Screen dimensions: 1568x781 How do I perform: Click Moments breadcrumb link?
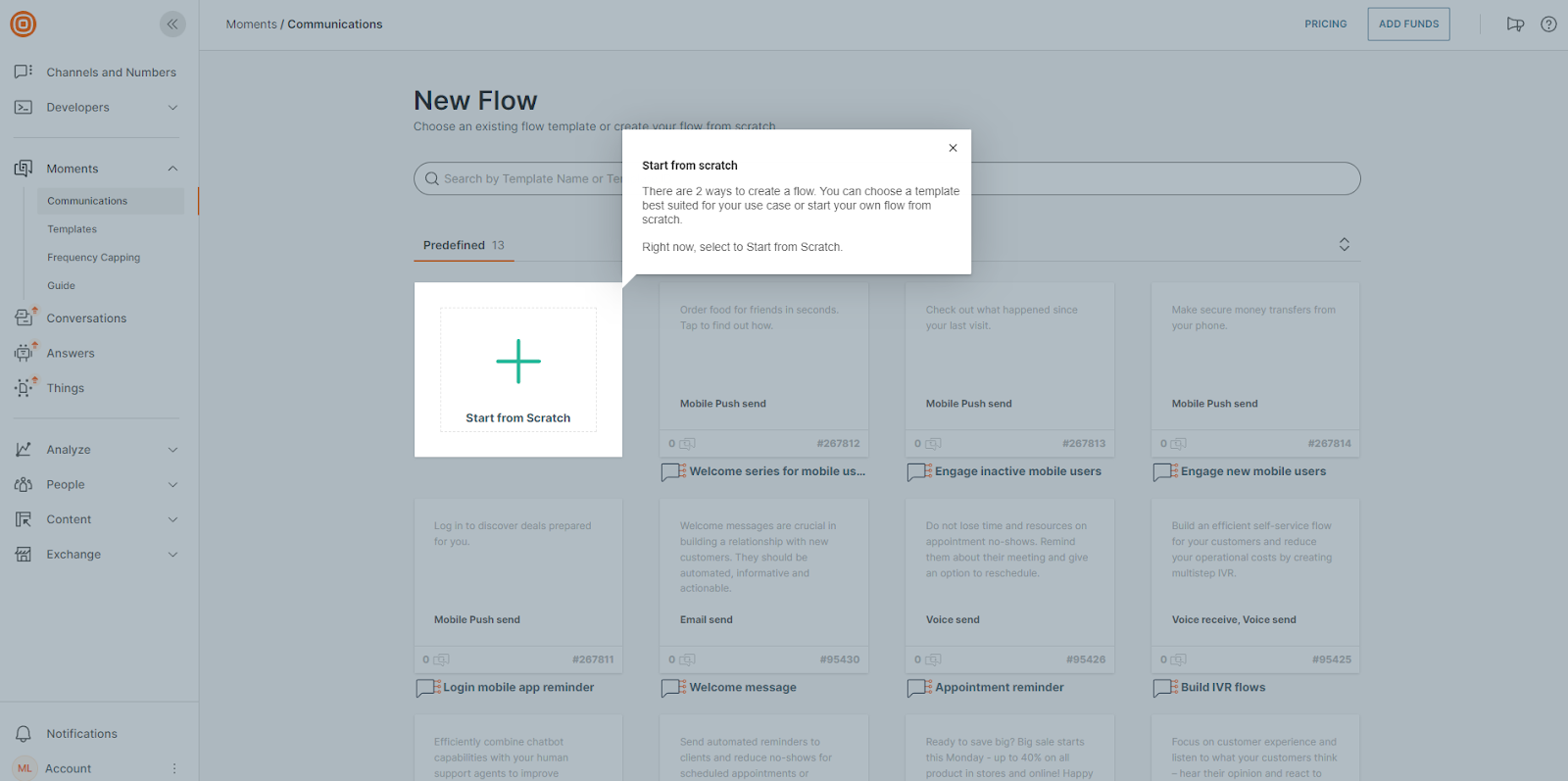click(252, 24)
